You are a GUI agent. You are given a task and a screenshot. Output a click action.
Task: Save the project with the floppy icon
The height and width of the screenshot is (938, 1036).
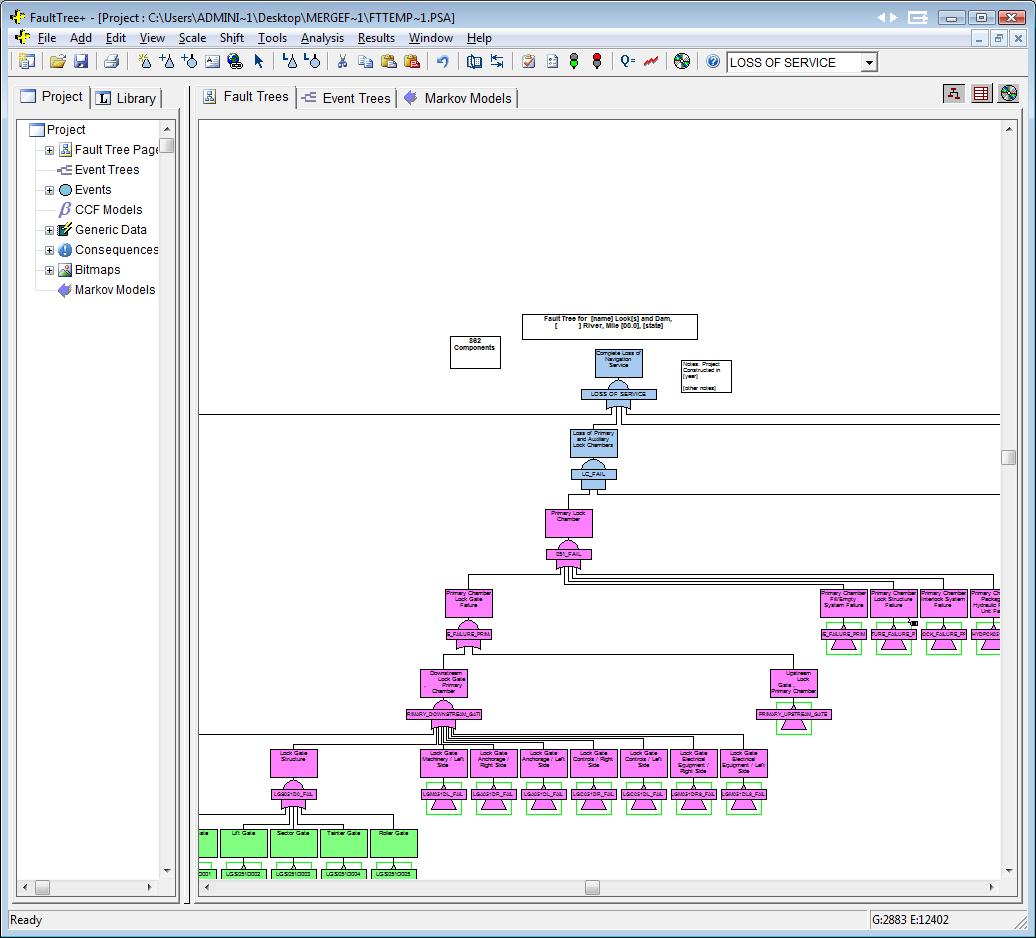tap(81, 61)
